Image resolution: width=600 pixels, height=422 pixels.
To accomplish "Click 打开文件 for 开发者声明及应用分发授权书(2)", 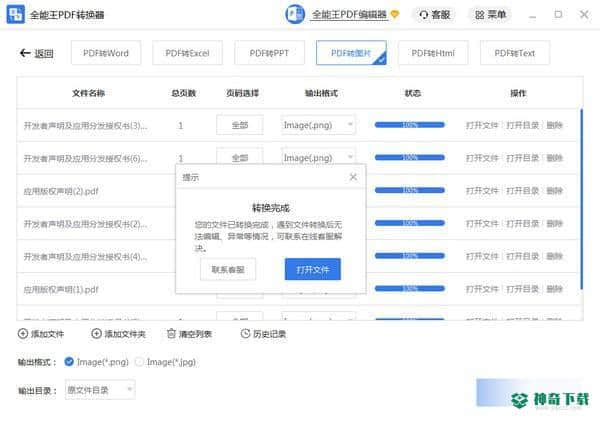I will (482, 223).
